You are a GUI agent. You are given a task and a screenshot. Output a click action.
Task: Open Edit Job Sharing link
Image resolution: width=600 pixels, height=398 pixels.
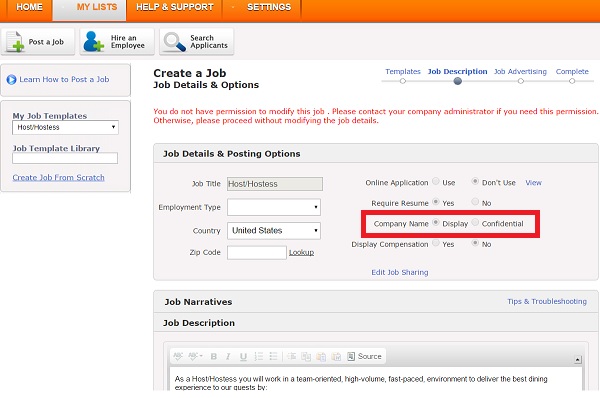pyautogui.click(x=400, y=272)
